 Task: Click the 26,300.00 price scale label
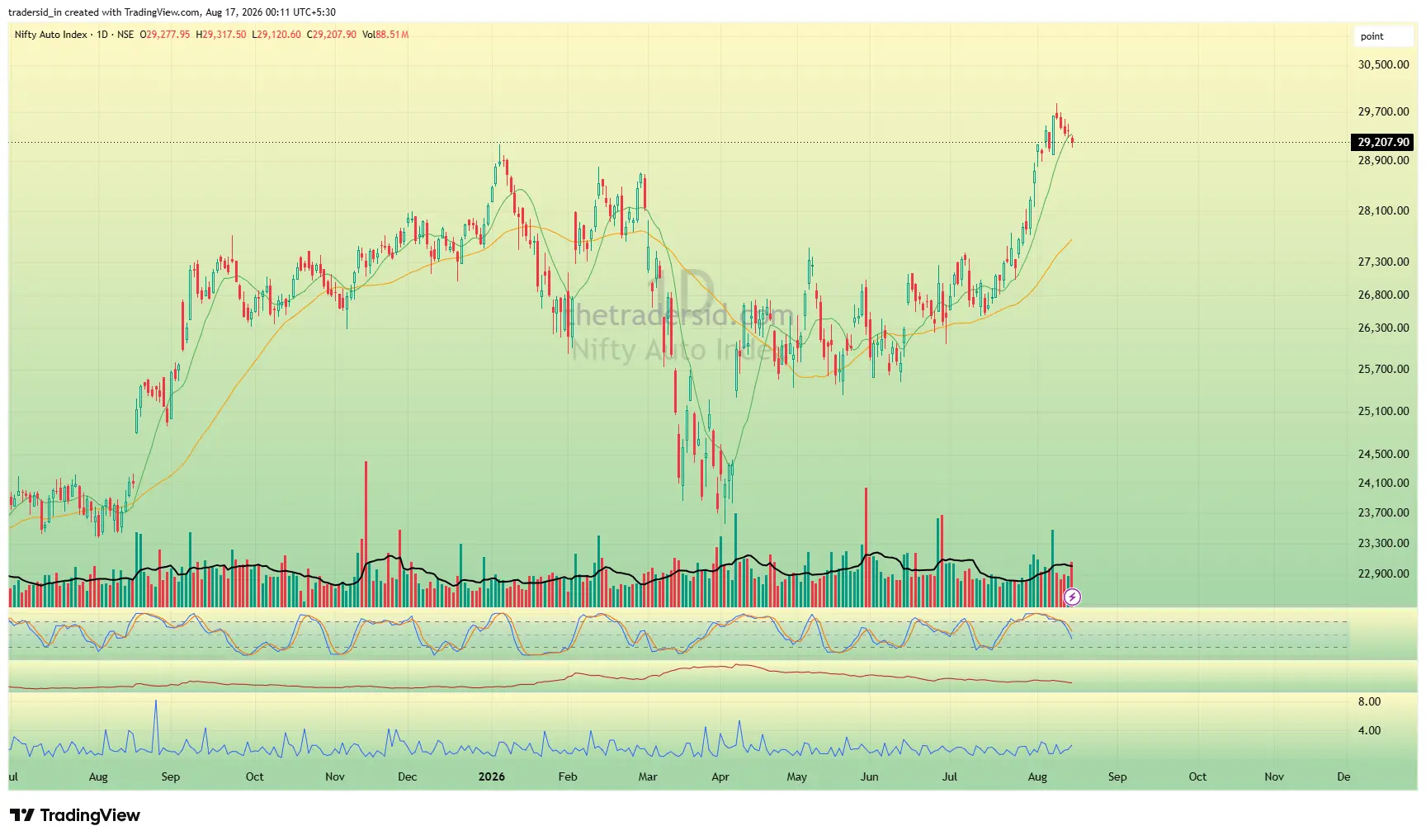(x=1384, y=328)
